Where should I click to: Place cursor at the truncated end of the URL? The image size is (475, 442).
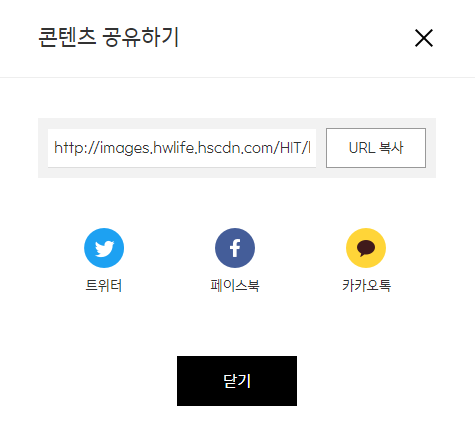pyautogui.click(x=309, y=148)
